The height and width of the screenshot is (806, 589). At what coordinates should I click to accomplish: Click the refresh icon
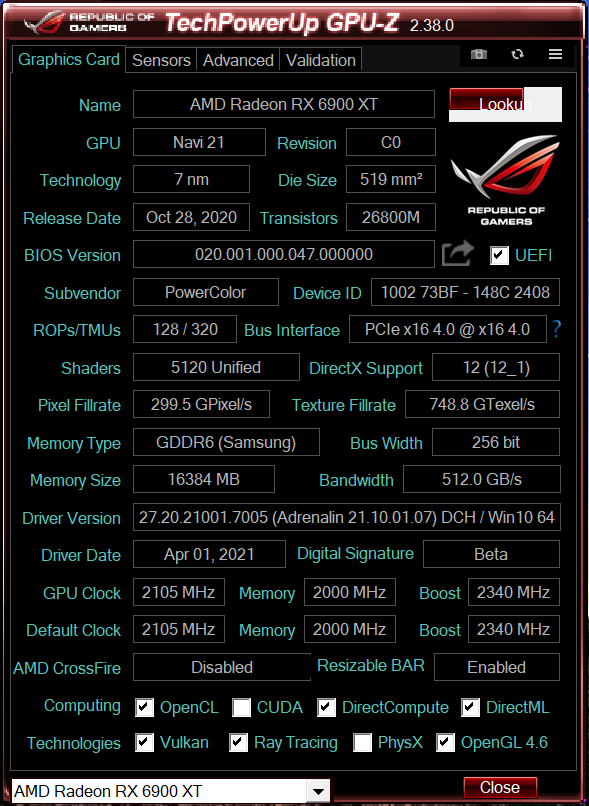517,54
